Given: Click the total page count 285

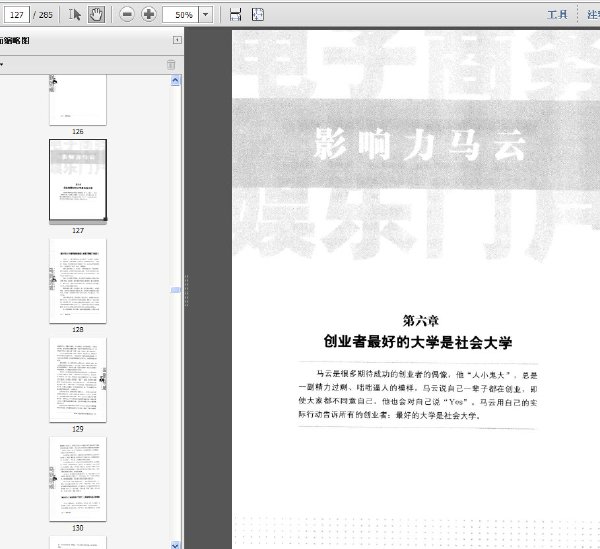Looking at the screenshot, I should [46, 15].
